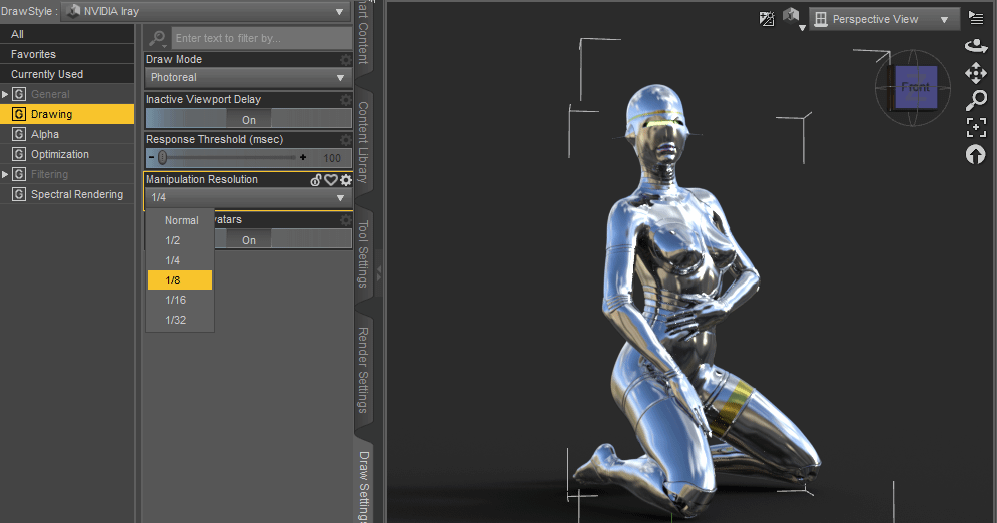Switch to the Smart Content tab

(x=363, y=33)
